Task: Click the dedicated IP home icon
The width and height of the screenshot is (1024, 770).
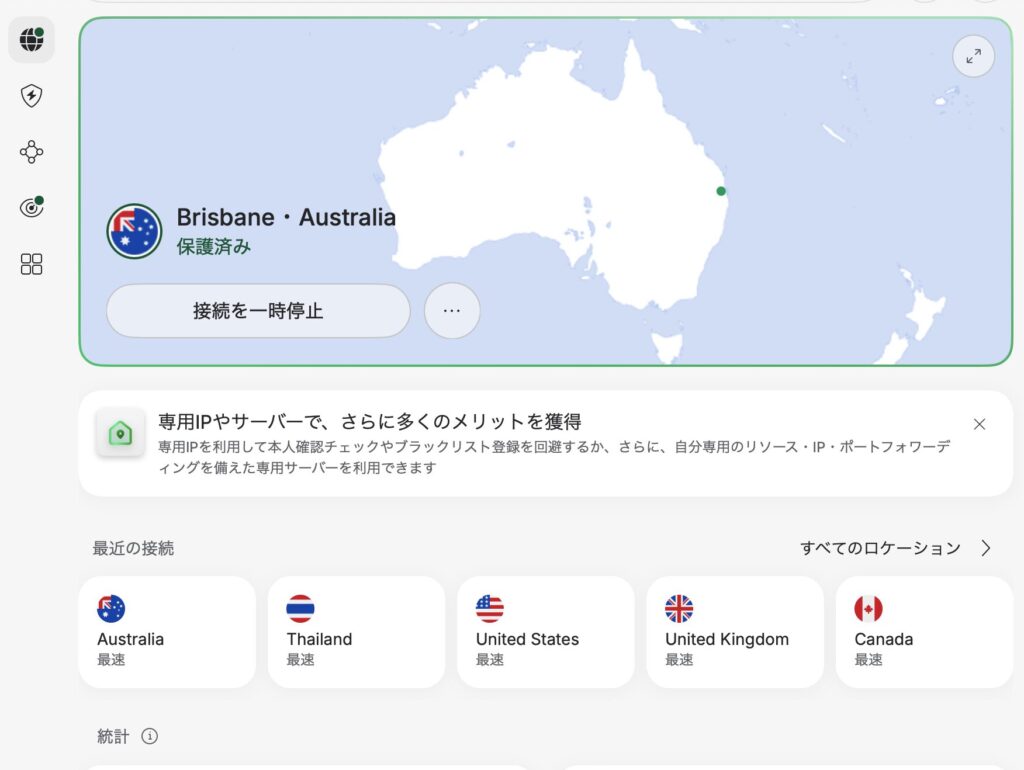Action: [x=120, y=432]
